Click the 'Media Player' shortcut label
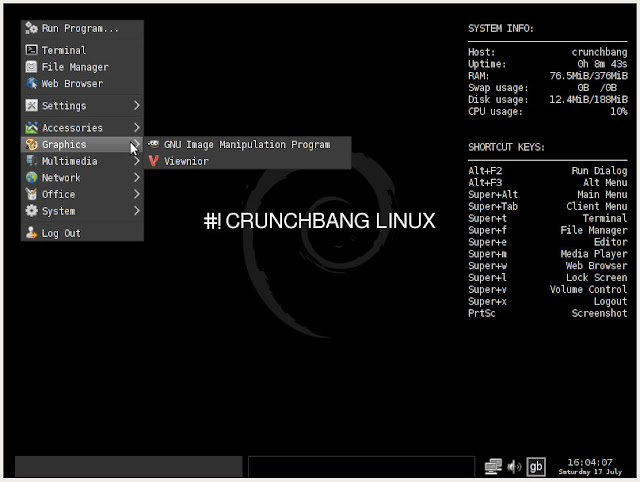The width and height of the screenshot is (640, 482). pyautogui.click(x=593, y=253)
